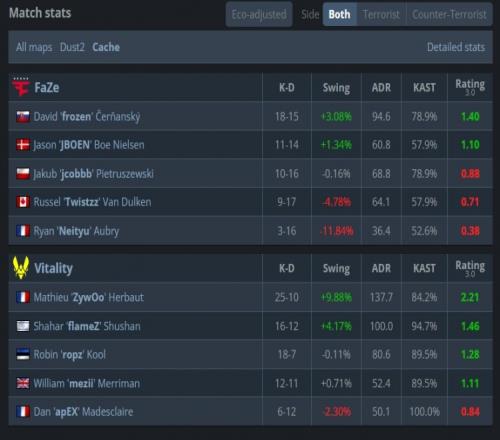
Task: Open ZywOo's player profile
Action: [88, 297]
